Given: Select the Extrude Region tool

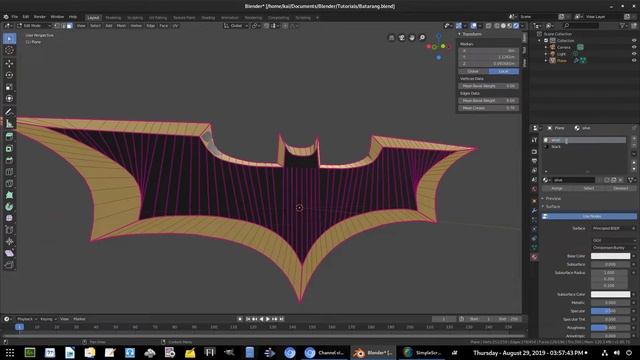Looking at the screenshot, I should click(9, 137).
